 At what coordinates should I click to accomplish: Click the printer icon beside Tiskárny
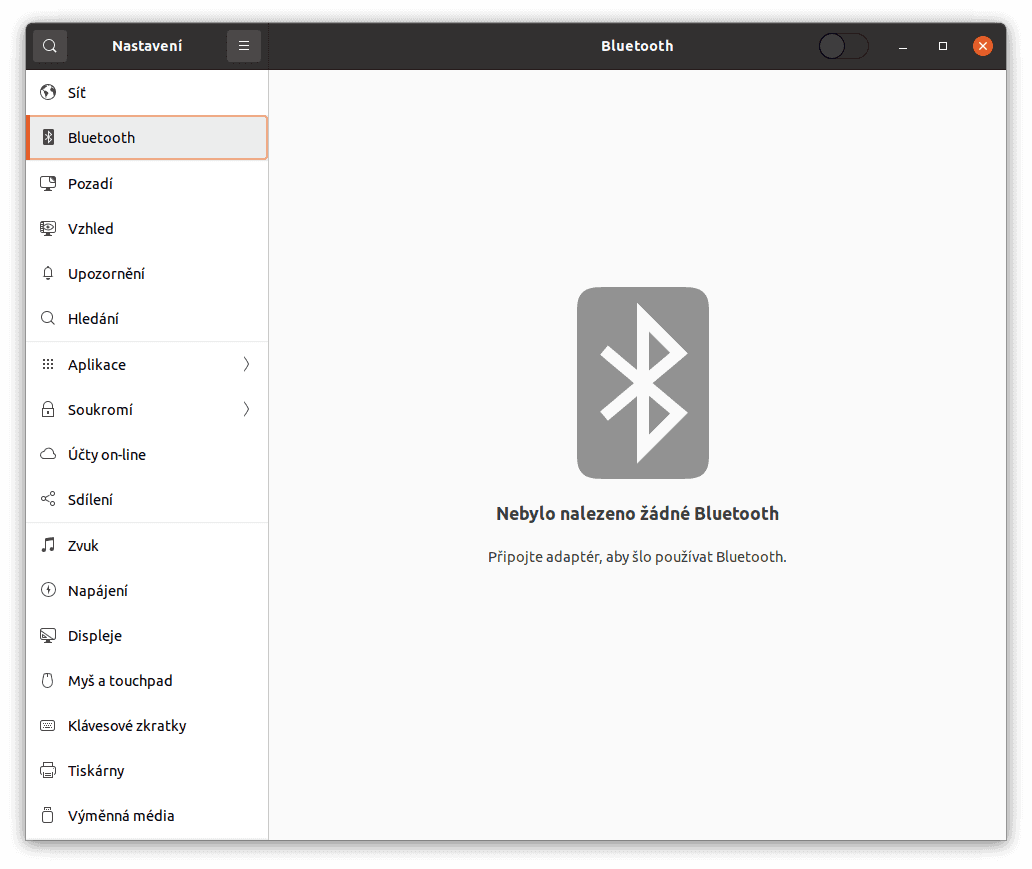[48, 770]
